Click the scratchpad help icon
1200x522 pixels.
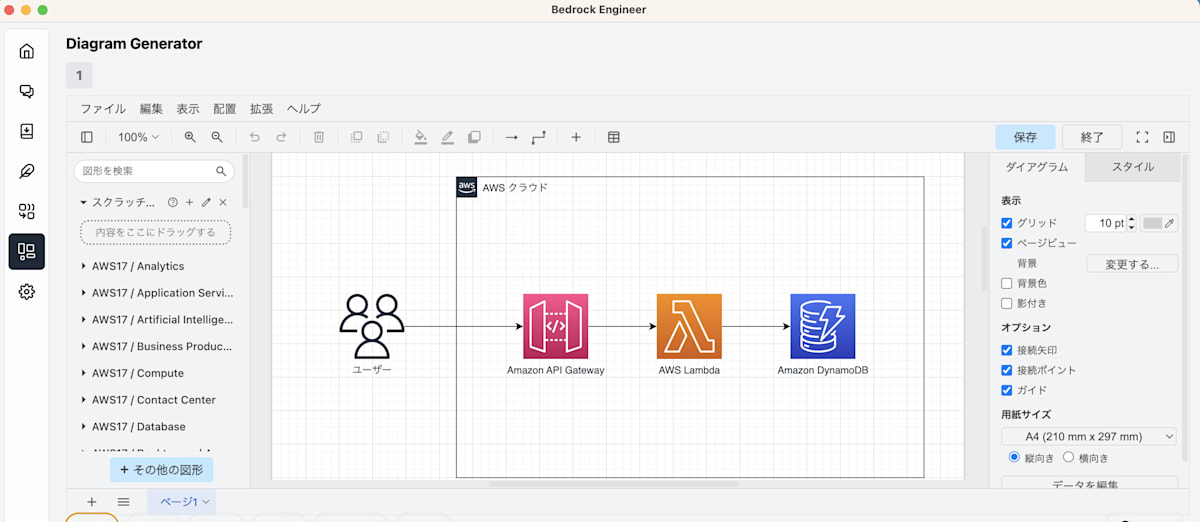(x=173, y=202)
